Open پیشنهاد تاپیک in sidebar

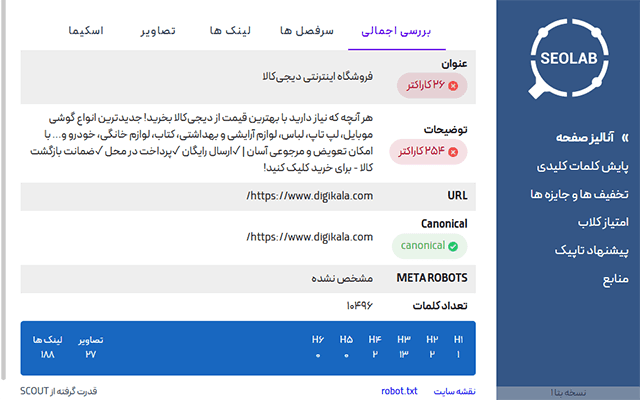pos(591,251)
